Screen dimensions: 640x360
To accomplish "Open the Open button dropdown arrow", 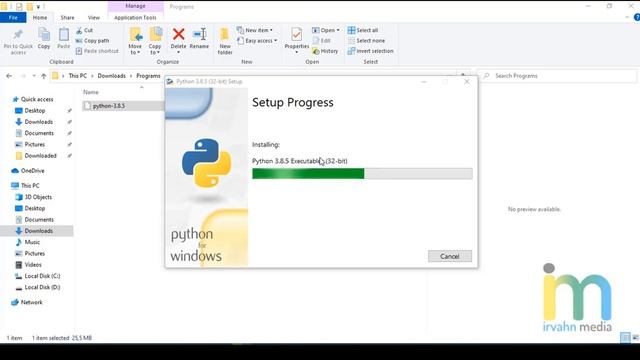I will (338, 30).
